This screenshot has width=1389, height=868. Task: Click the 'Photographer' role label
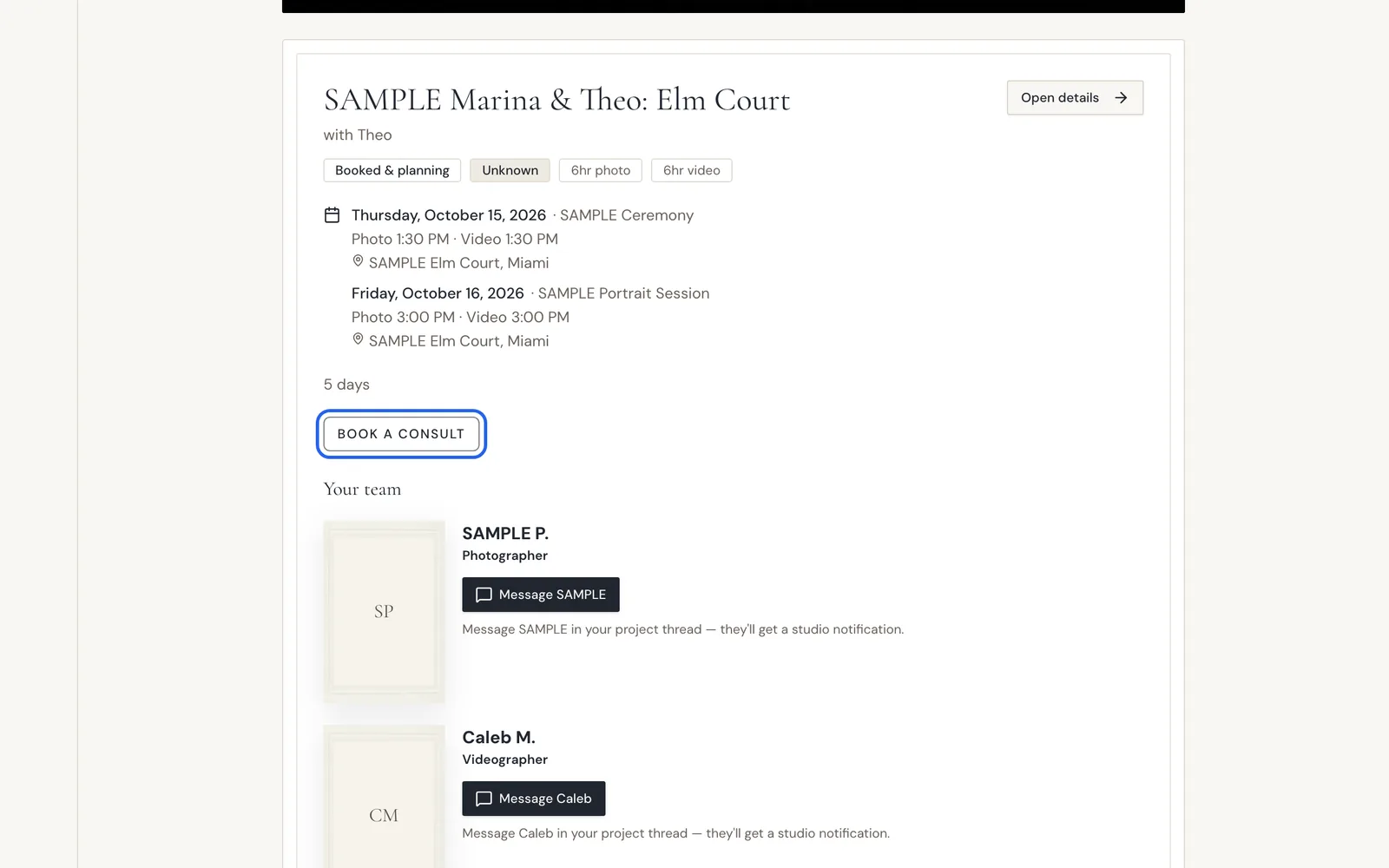tap(504, 556)
